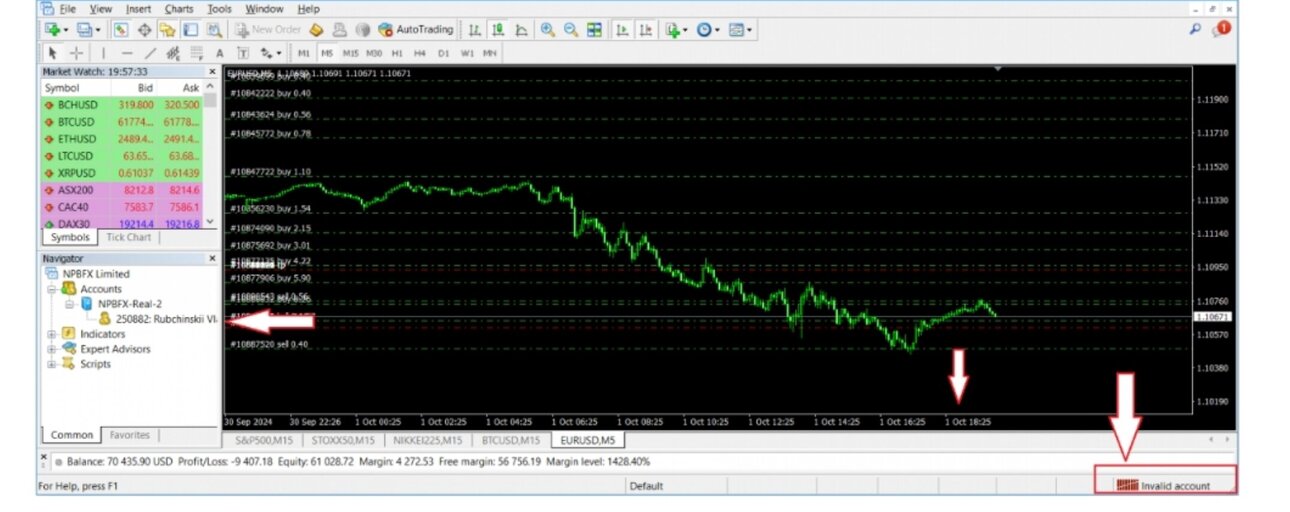1290x512 pixels.
Task: Toggle the Data Window crosshair-circle icon
Action: coord(144,30)
